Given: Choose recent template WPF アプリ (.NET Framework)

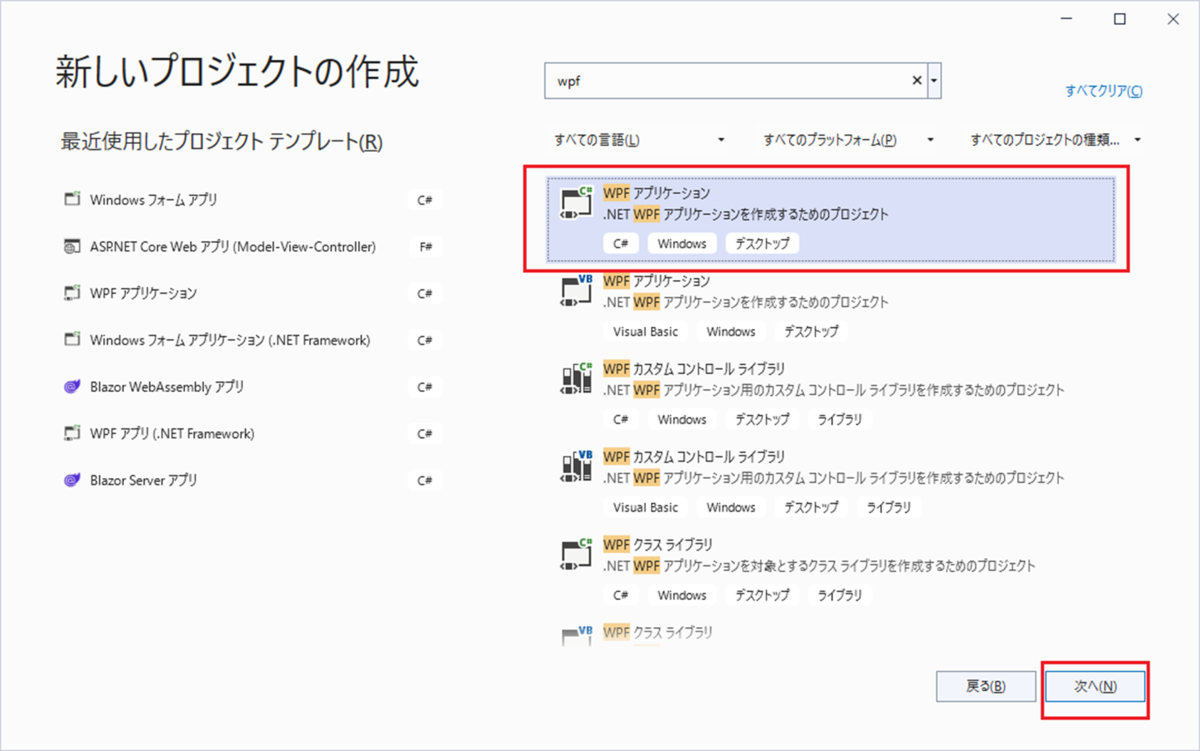Looking at the screenshot, I should point(251,433).
